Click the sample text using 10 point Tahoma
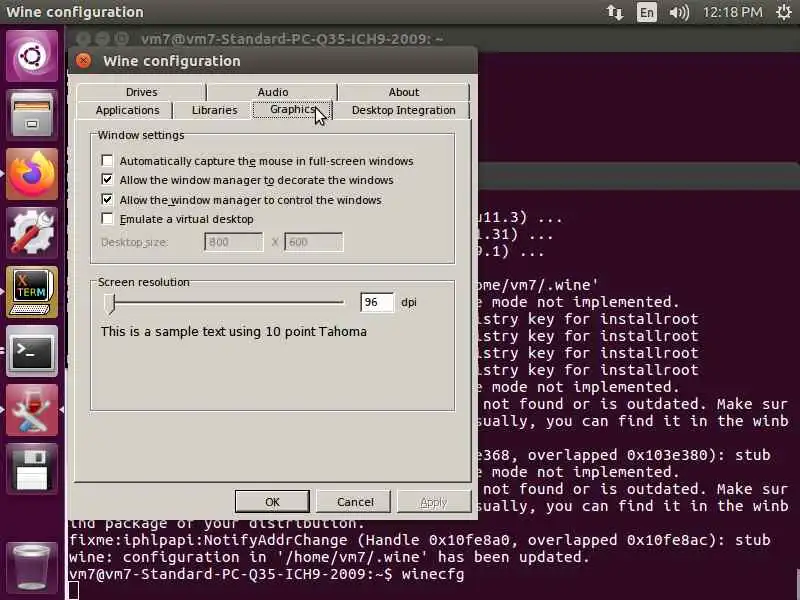Screen dimensions: 800x600 coord(234,332)
